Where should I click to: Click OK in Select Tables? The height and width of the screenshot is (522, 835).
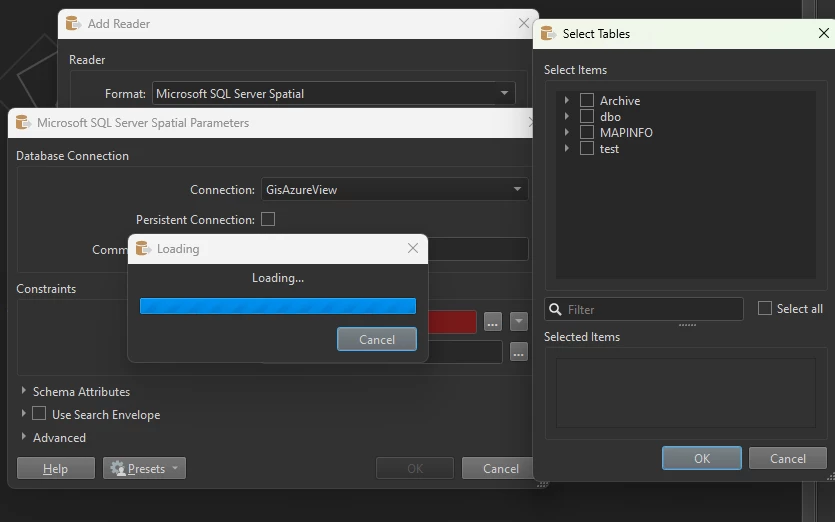click(702, 458)
